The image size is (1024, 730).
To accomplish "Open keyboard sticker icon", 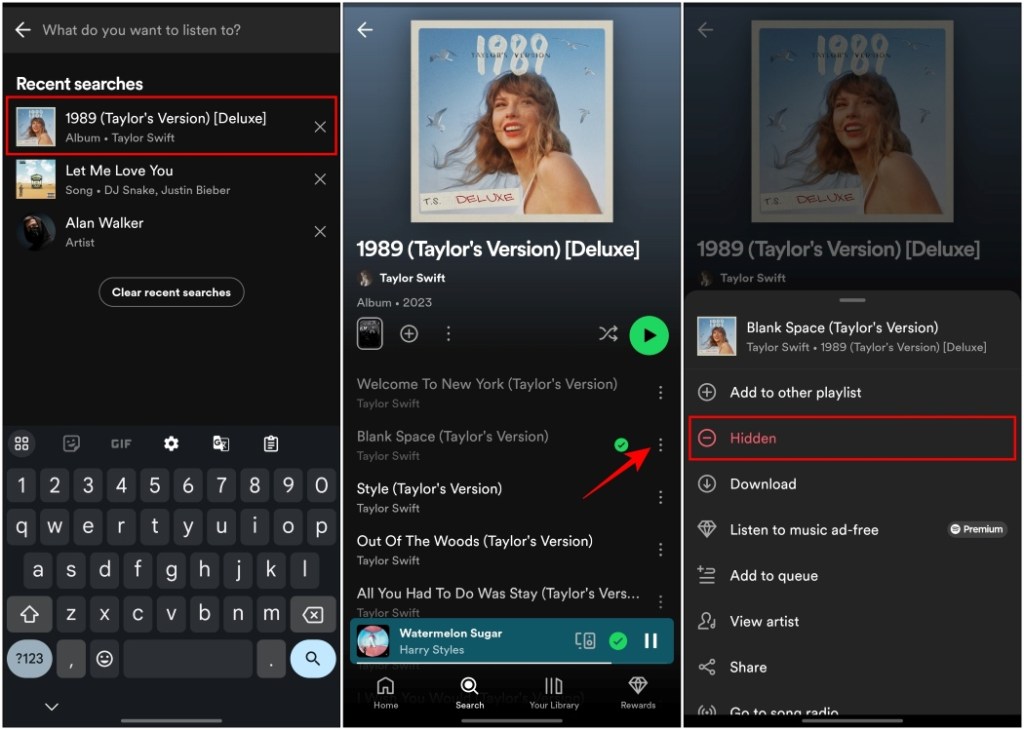I will pyautogui.click(x=71, y=443).
